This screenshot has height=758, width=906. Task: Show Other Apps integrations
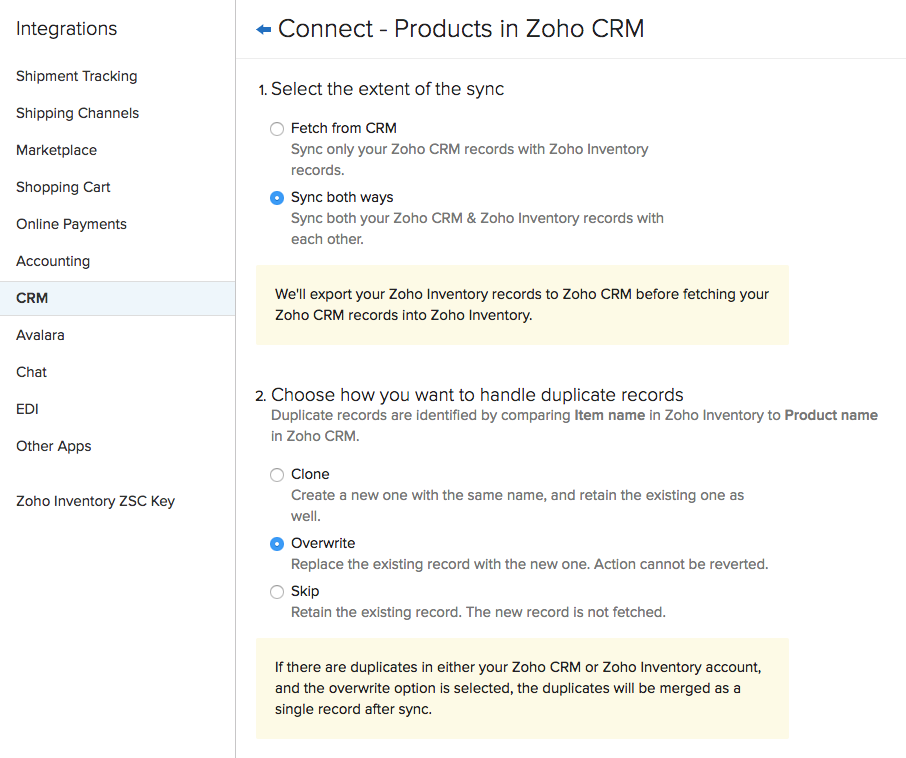[x=53, y=446]
